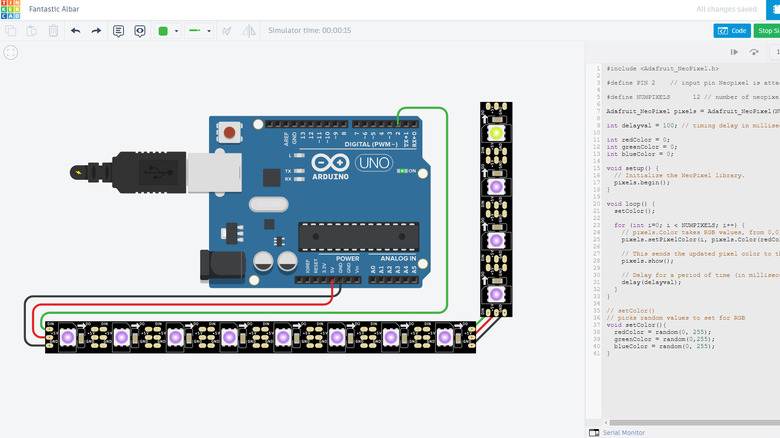This screenshot has height=438, width=780.
Task: Rename the Fantastic Albar project title
Action: pos(56,9)
